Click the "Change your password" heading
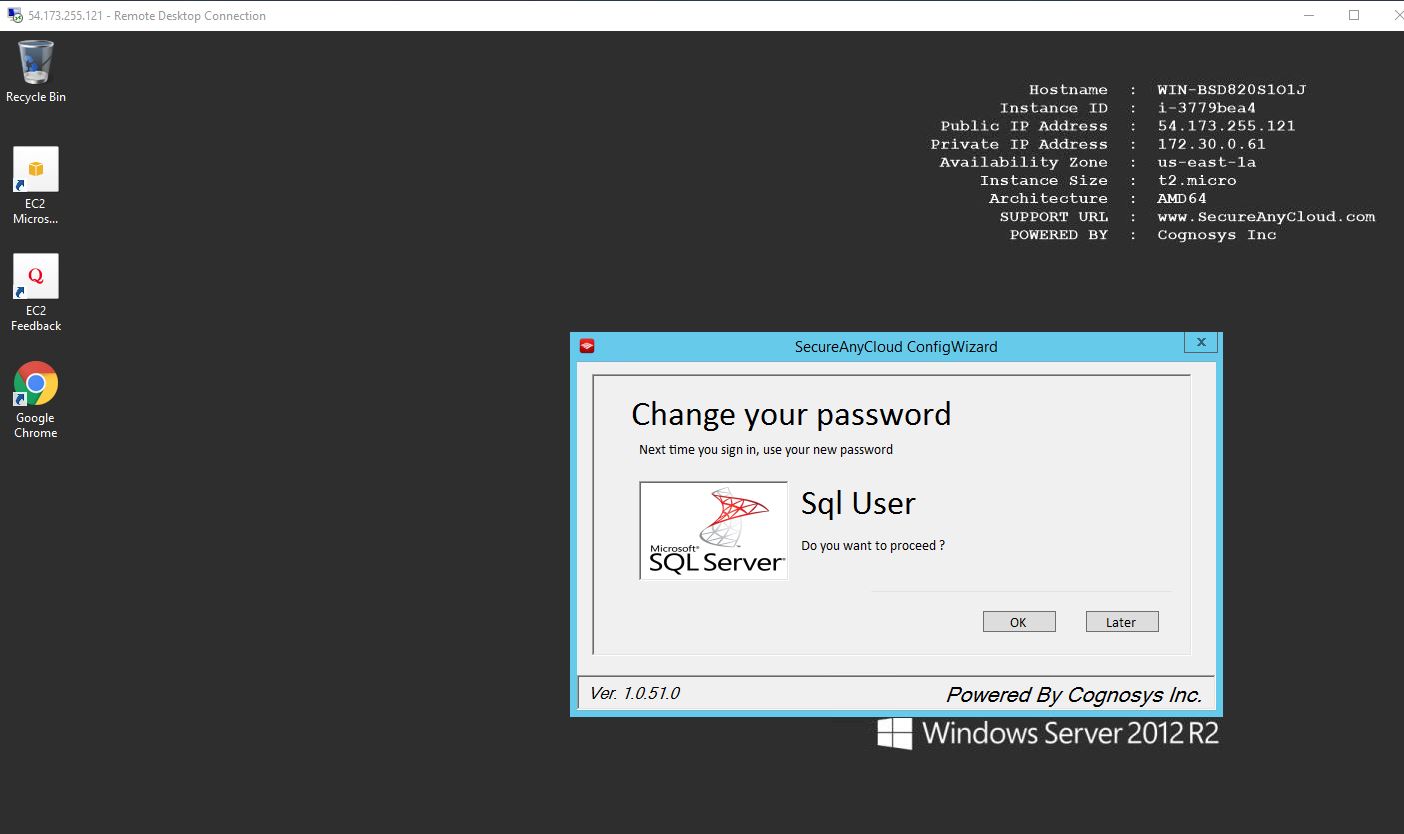 coord(791,414)
